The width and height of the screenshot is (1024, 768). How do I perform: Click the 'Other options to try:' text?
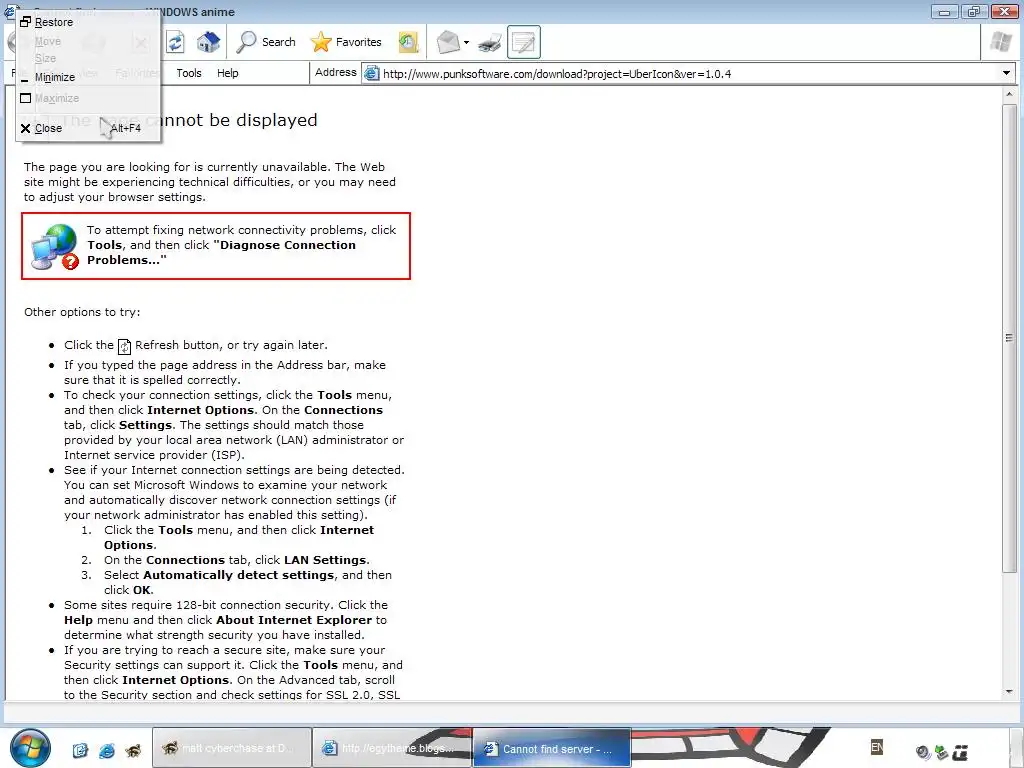(82, 312)
